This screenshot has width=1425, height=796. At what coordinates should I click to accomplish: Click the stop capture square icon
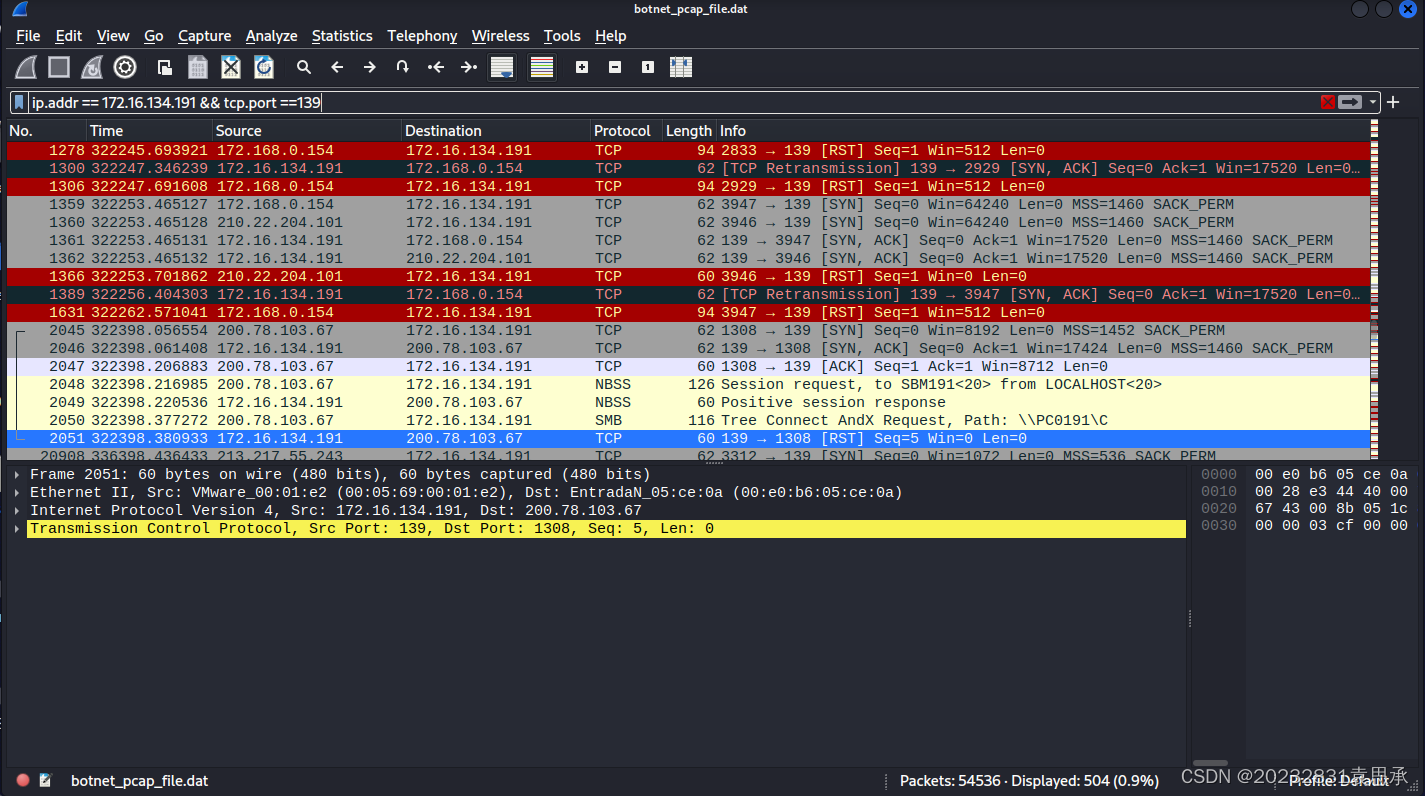(x=59, y=67)
